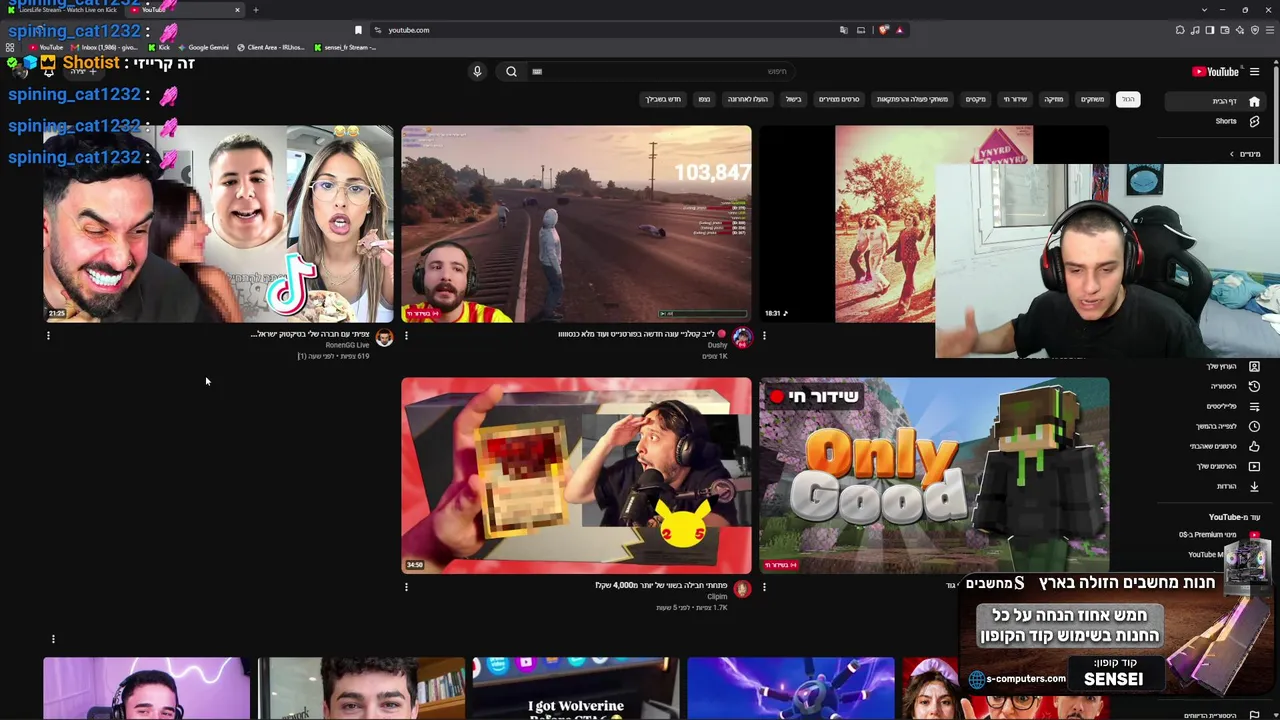This screenshot has height=720, width=1280.
Task: Open three-dot menu for Dushy live video
Action: (406, 336)
